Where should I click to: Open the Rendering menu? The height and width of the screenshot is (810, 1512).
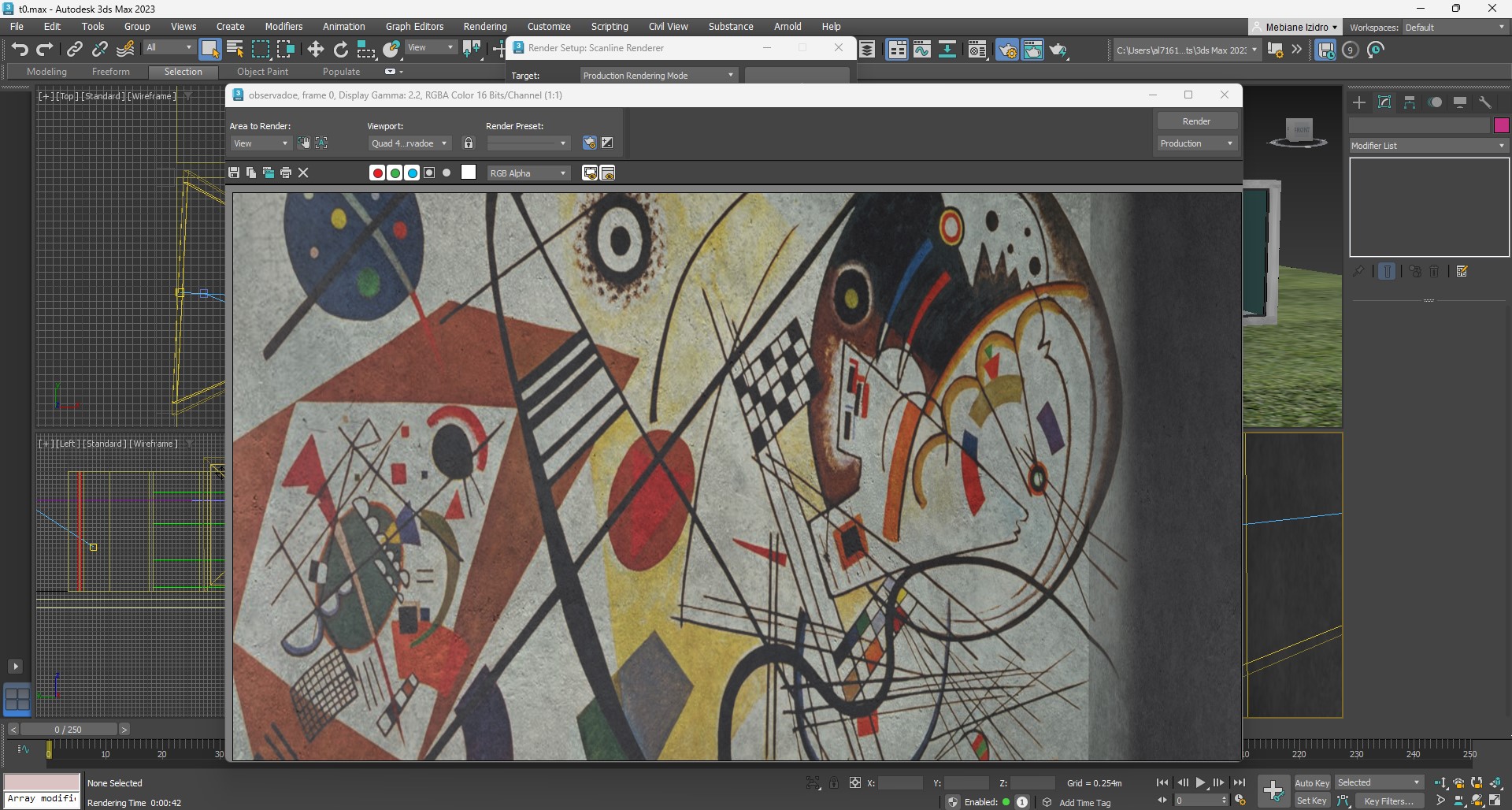point(485,27)
